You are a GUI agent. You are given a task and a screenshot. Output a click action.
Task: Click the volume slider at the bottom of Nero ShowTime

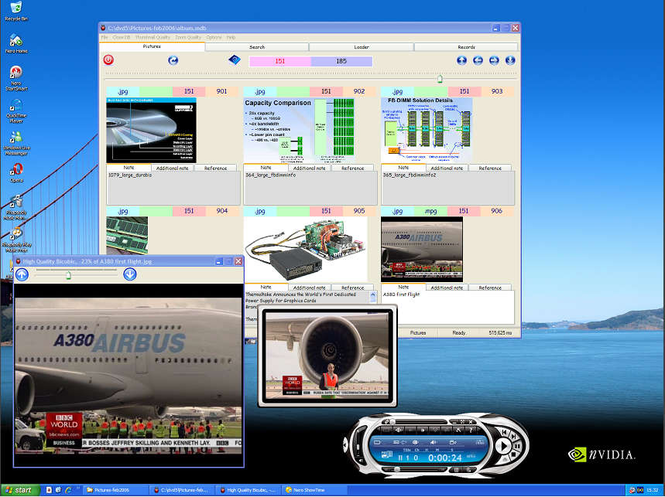pyautogui.click(x=414, y=469)
